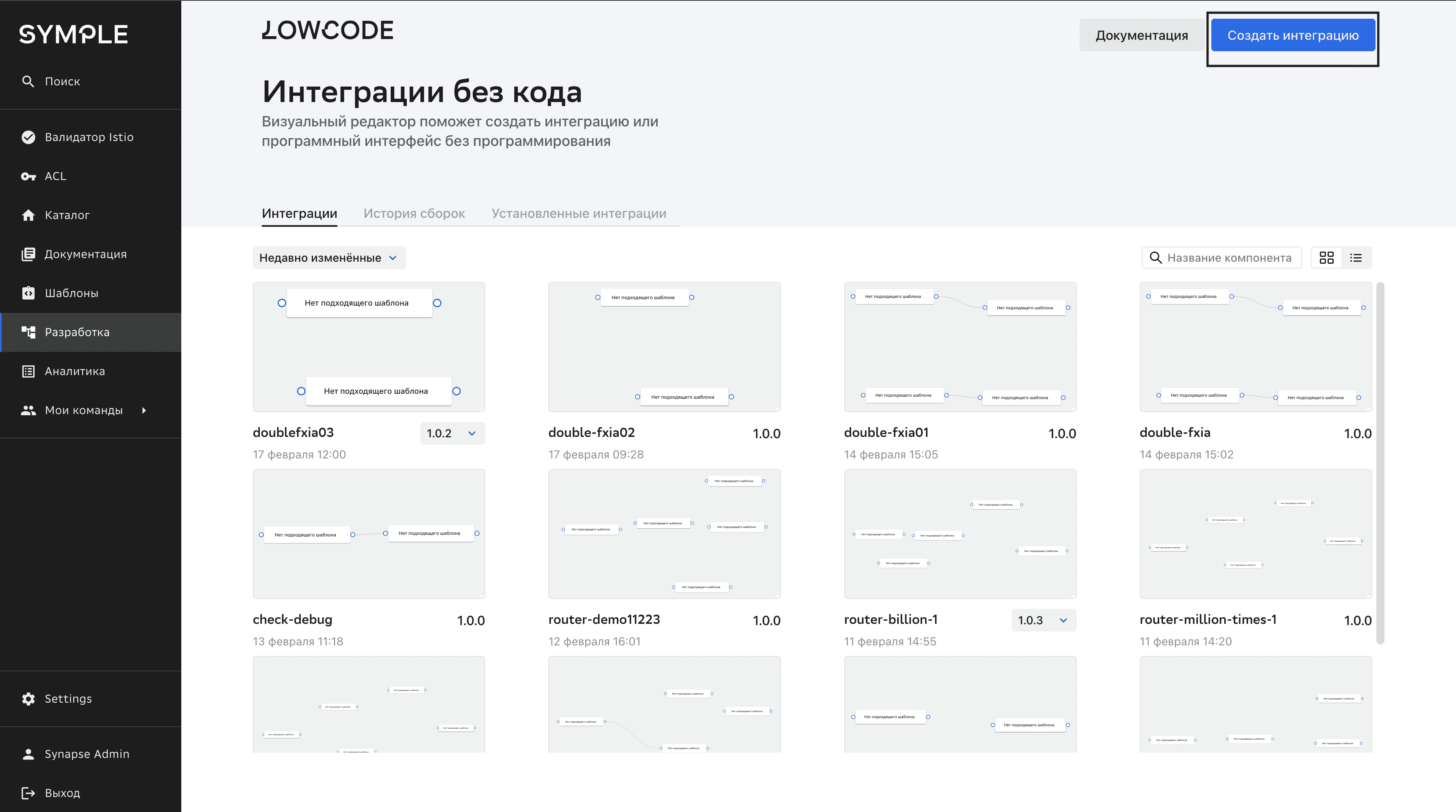1456x812 pixels.
Task: Click the Выход logout icon
Action: pos(28,793)
